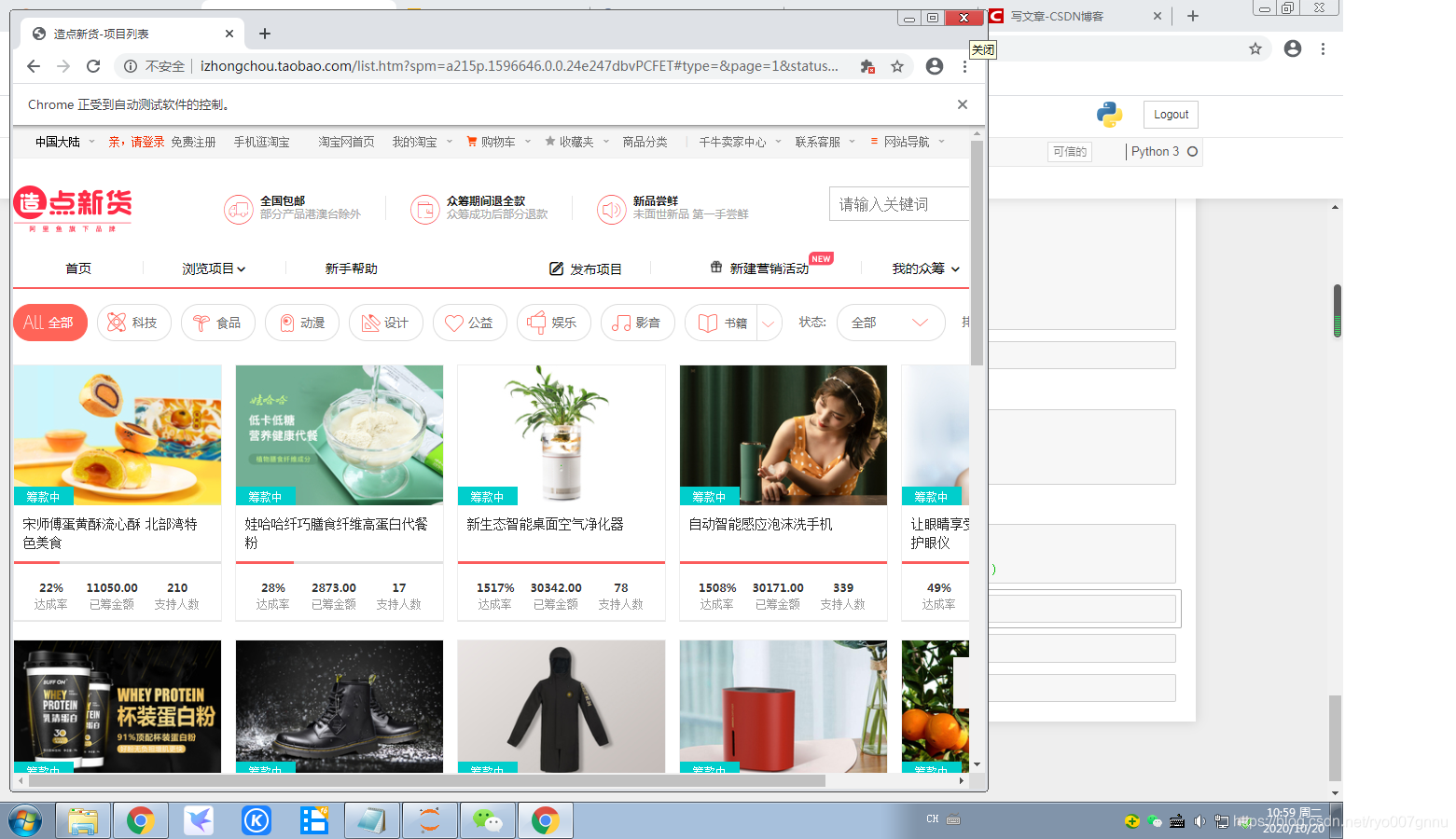
Task: Click the Taobao page horizontal scrollbar
Action: (426, 780)
